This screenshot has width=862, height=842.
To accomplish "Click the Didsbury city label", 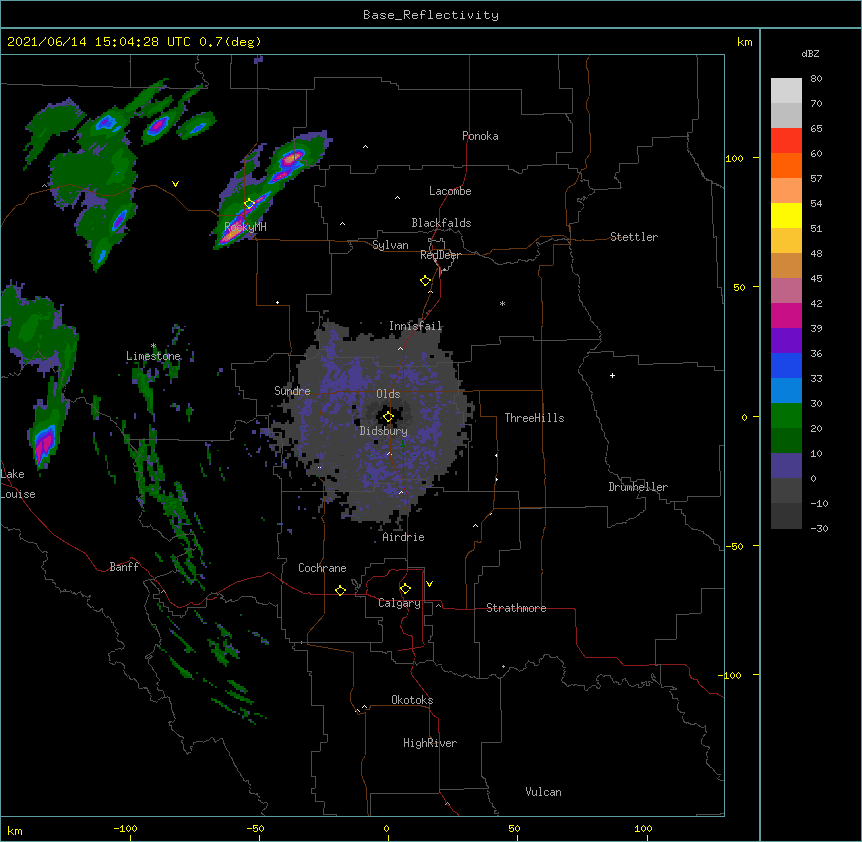I will (x=383, y=431).
